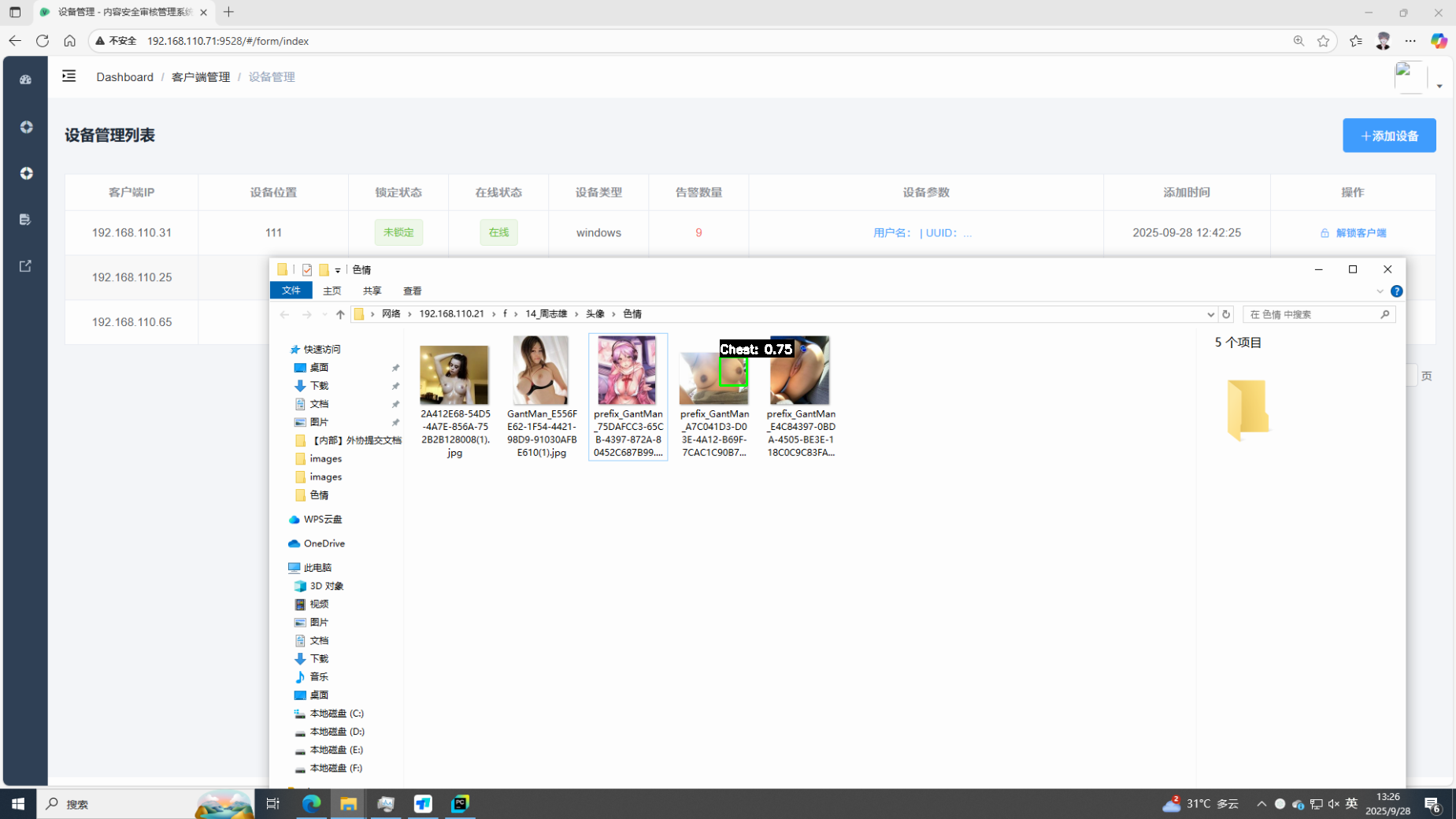The height and width of the screenshot is (819, 1456).
Task: Open the Customize Quick Access Toolbar dropdown
Action: click(338, 270)
